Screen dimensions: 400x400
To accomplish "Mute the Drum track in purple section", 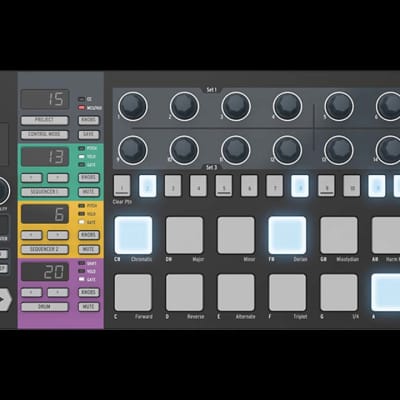I will coord(89,307).
